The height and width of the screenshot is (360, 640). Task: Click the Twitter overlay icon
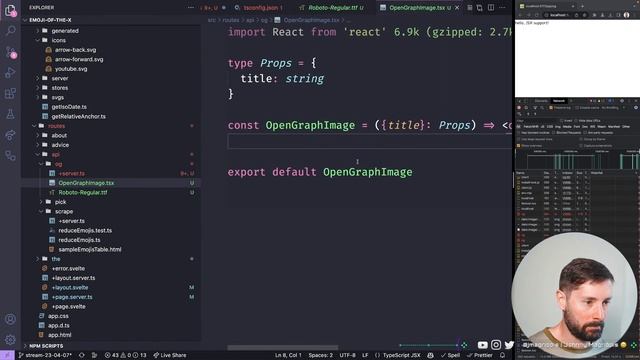509,345
